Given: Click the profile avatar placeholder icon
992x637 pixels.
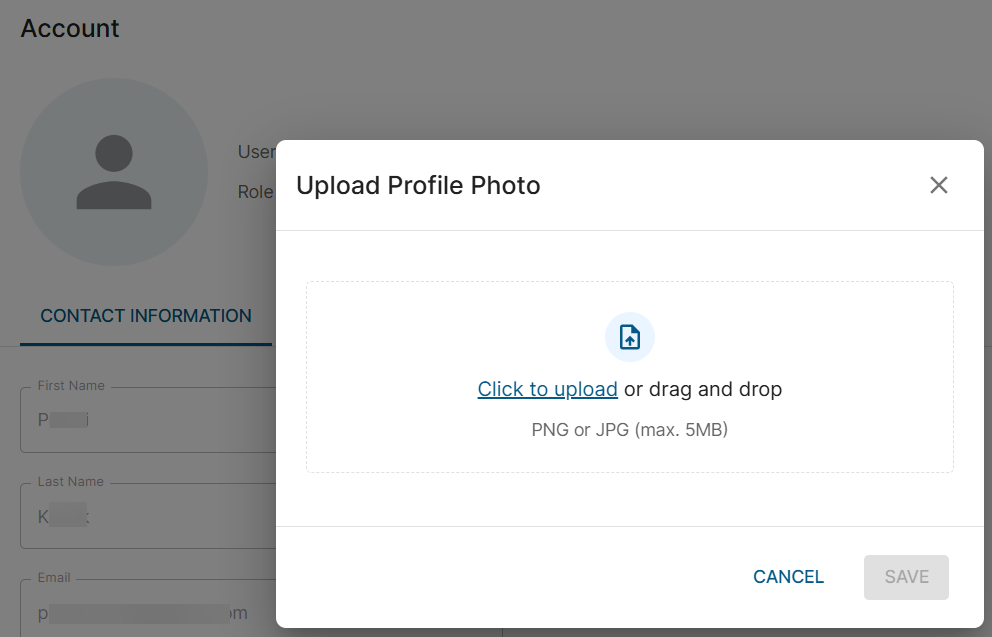Looking at the screenshot, I should (114, 172).
